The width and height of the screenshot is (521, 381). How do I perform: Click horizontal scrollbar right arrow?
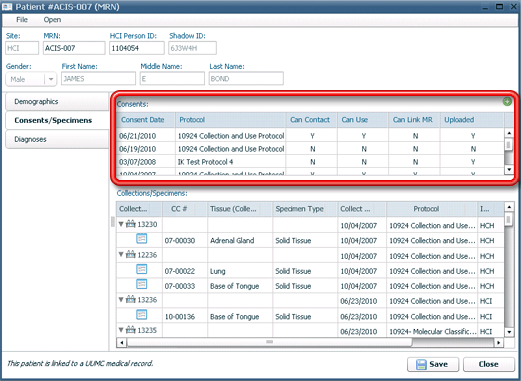[x=499, y=342]
